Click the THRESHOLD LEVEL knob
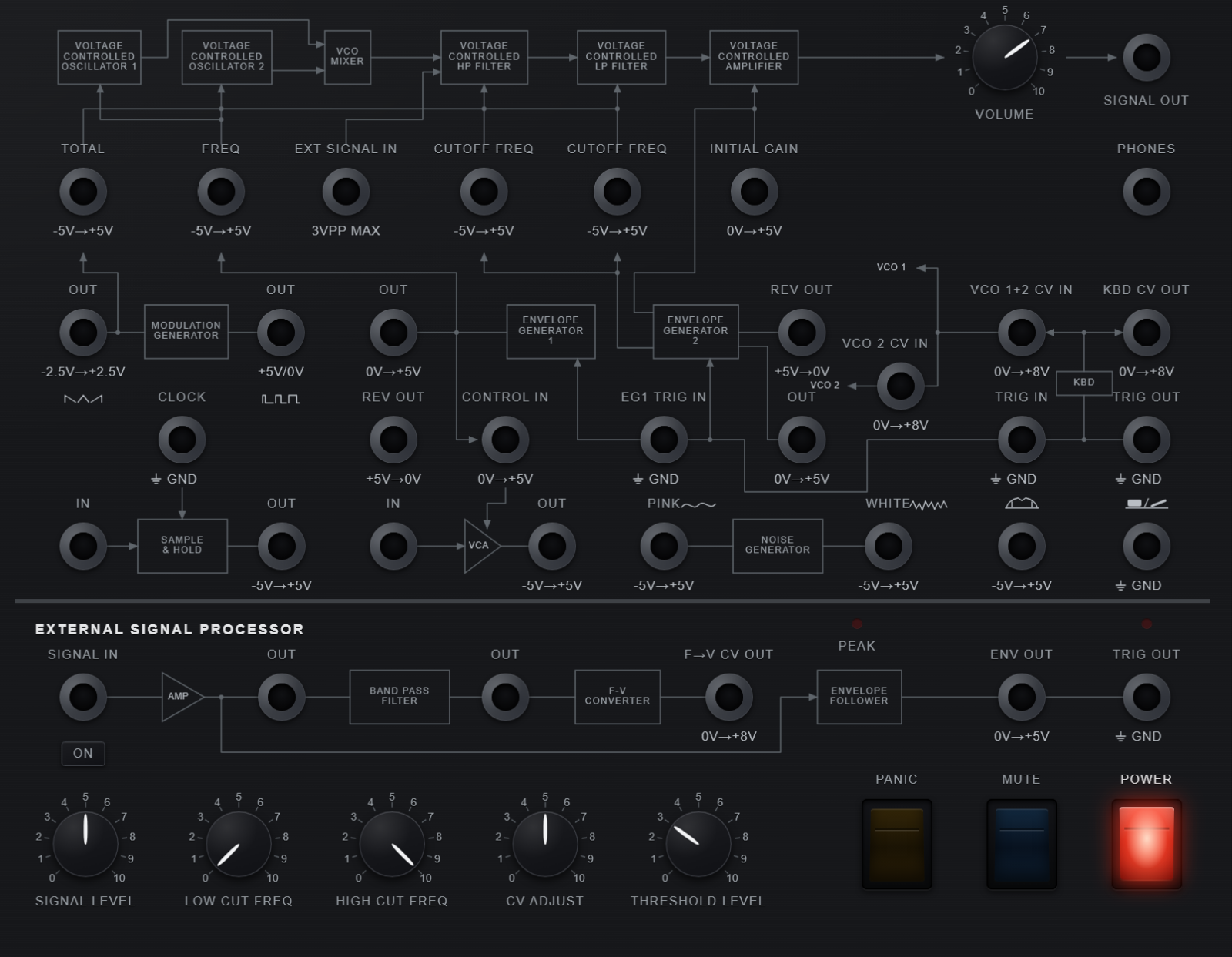 [x=698, y=844]
